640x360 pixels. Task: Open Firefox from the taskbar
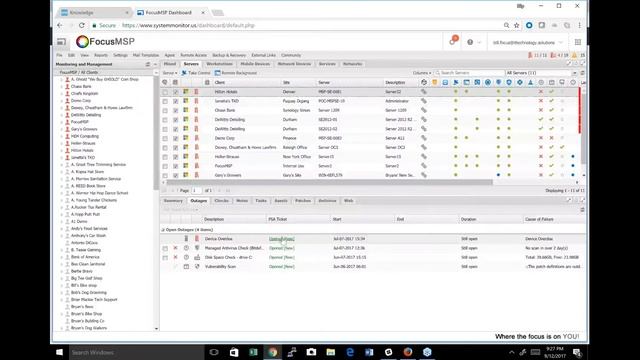(408, 352)
